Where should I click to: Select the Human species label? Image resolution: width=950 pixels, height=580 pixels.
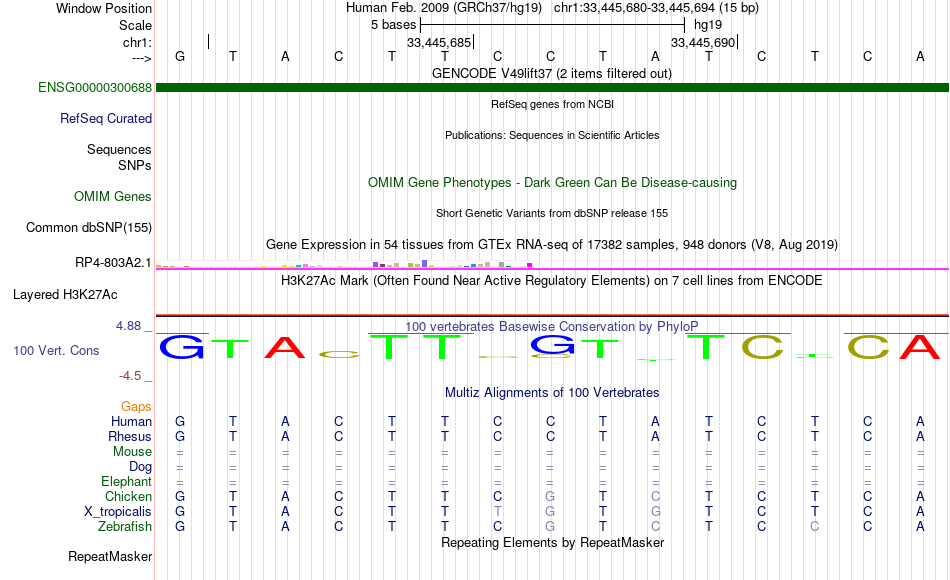coord(131,421)
